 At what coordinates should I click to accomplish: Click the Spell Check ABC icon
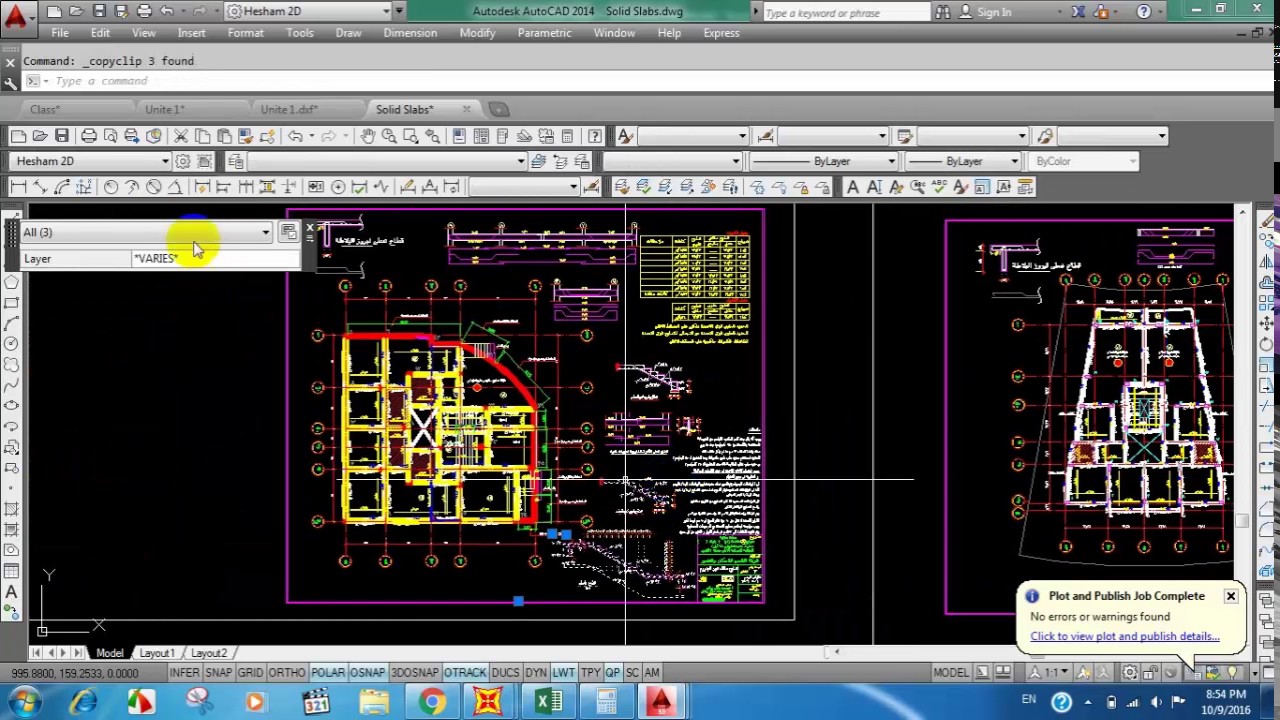(x=939, y=187)
